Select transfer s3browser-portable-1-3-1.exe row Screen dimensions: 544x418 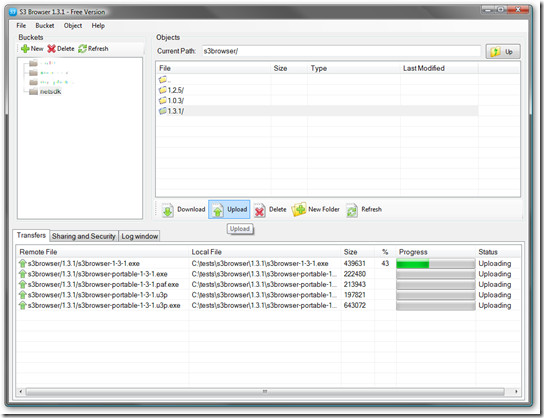(x=268, y=274)
